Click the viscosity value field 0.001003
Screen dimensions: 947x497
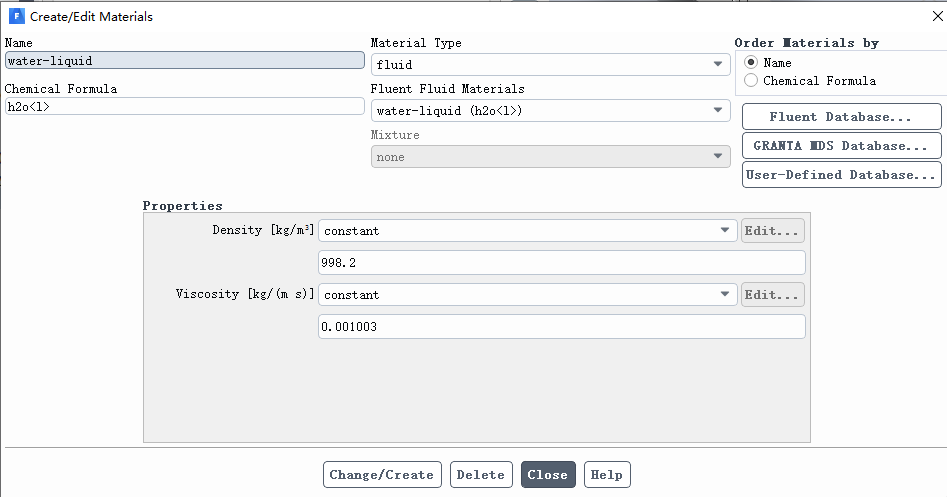click(561, 327)
